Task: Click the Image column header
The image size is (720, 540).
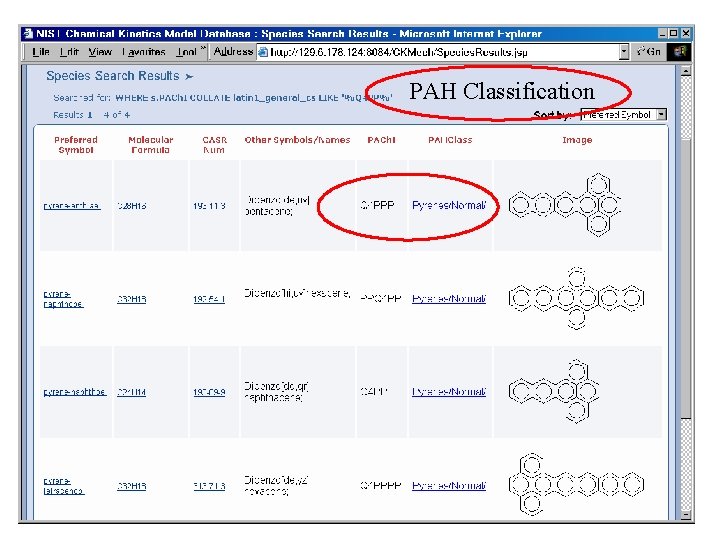Action: (x=577, y=140)
